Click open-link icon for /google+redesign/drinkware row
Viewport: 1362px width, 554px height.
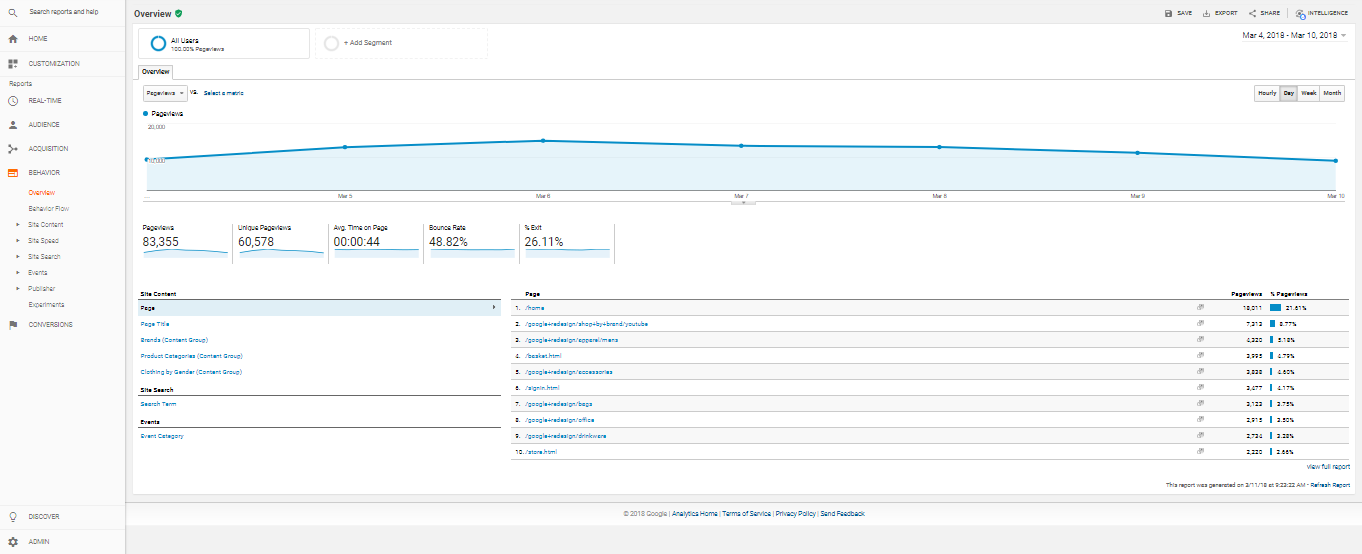[x=1200, y=436]
